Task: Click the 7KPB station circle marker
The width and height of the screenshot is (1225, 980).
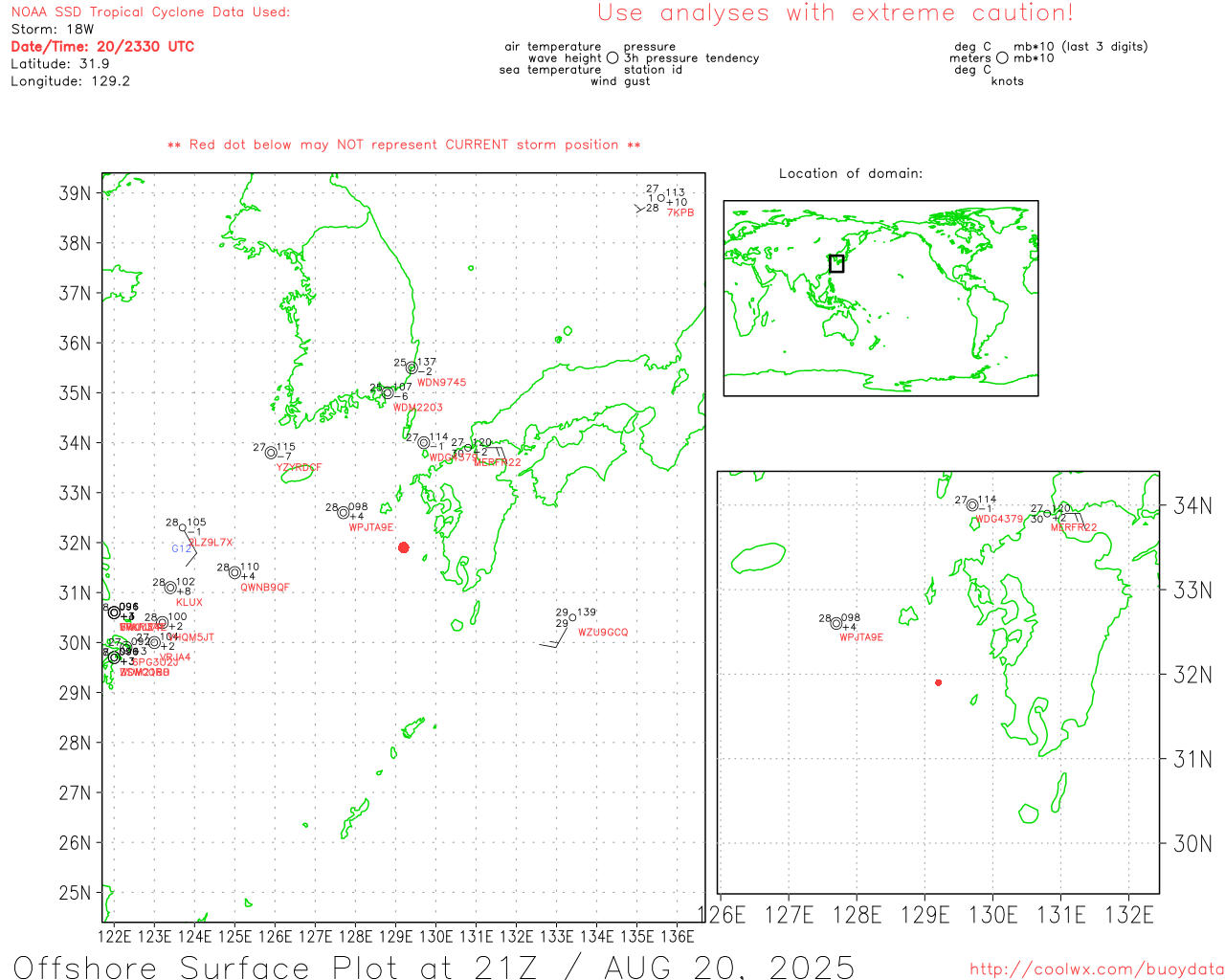Action: (660, 198)
